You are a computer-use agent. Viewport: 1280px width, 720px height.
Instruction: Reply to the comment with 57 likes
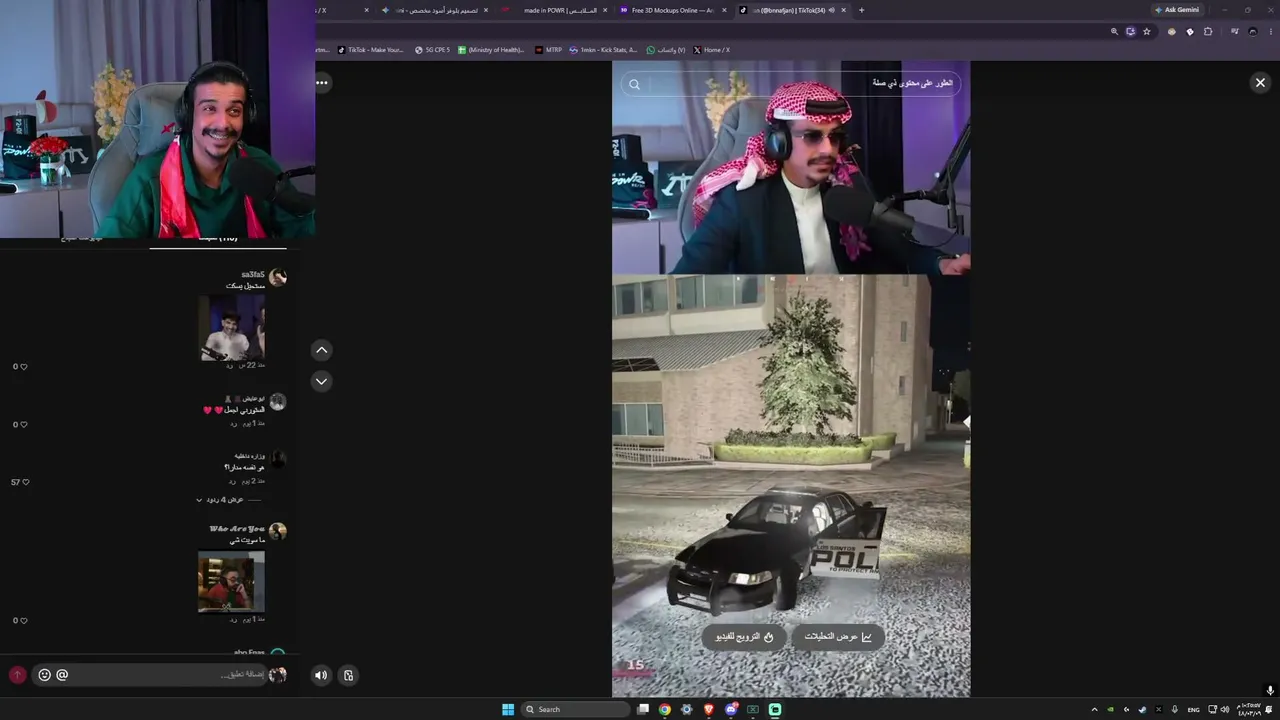[x=233, y=481]
